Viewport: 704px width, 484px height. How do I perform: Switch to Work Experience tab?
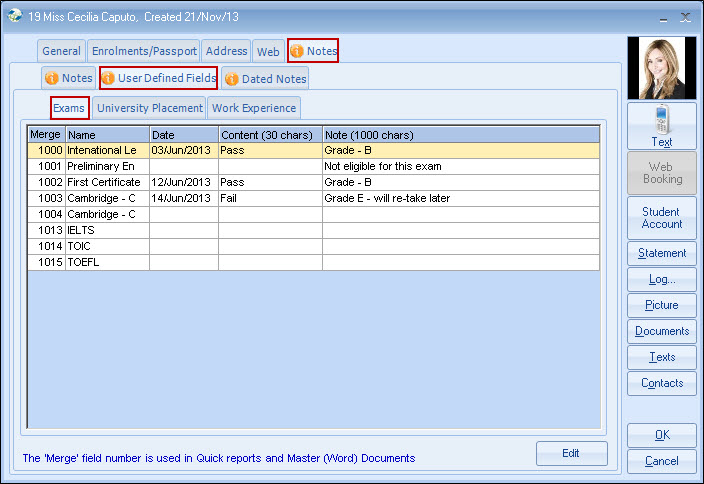click(254, 108)
